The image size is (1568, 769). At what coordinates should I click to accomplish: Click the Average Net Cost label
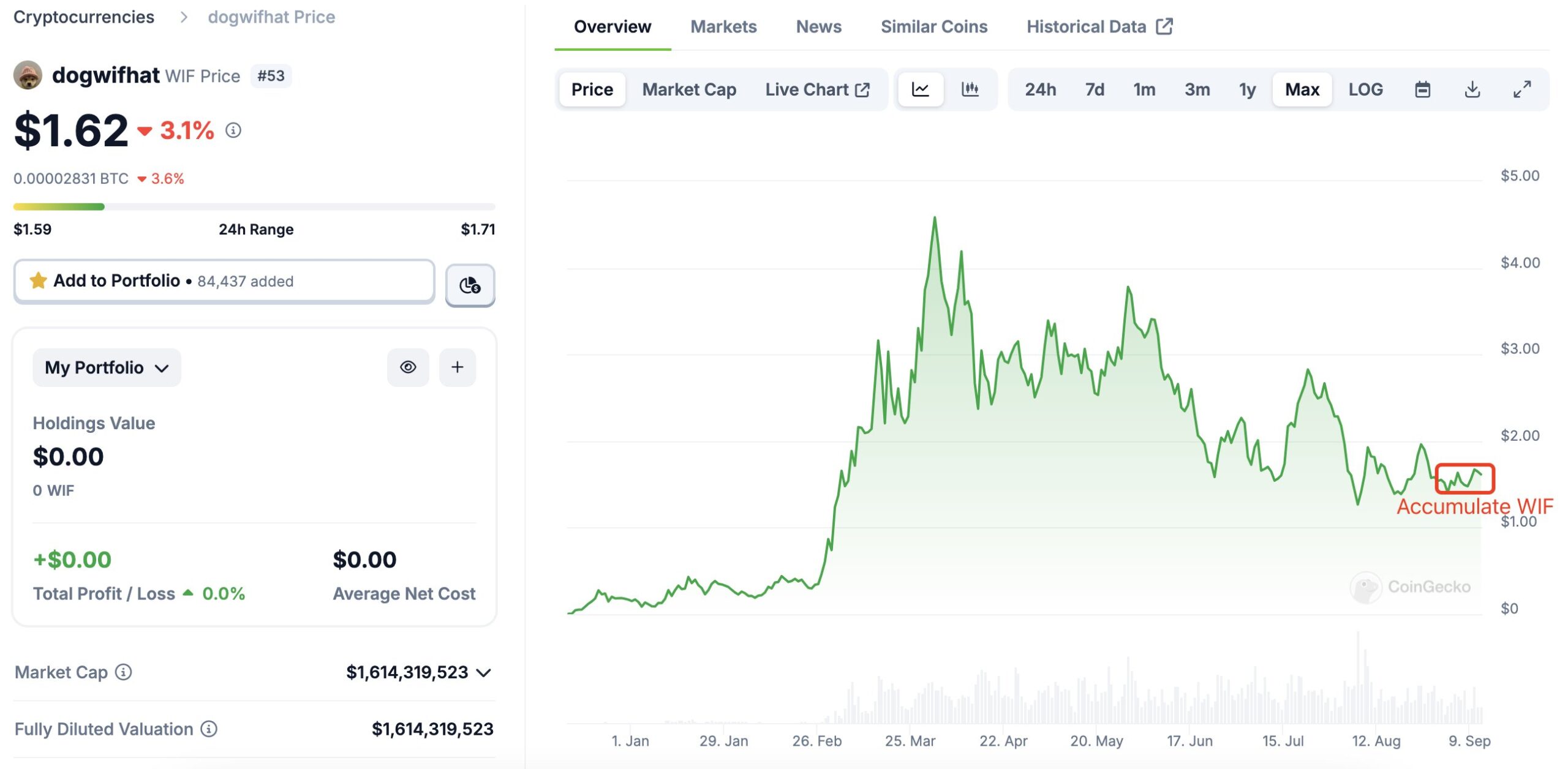(404, 593)
